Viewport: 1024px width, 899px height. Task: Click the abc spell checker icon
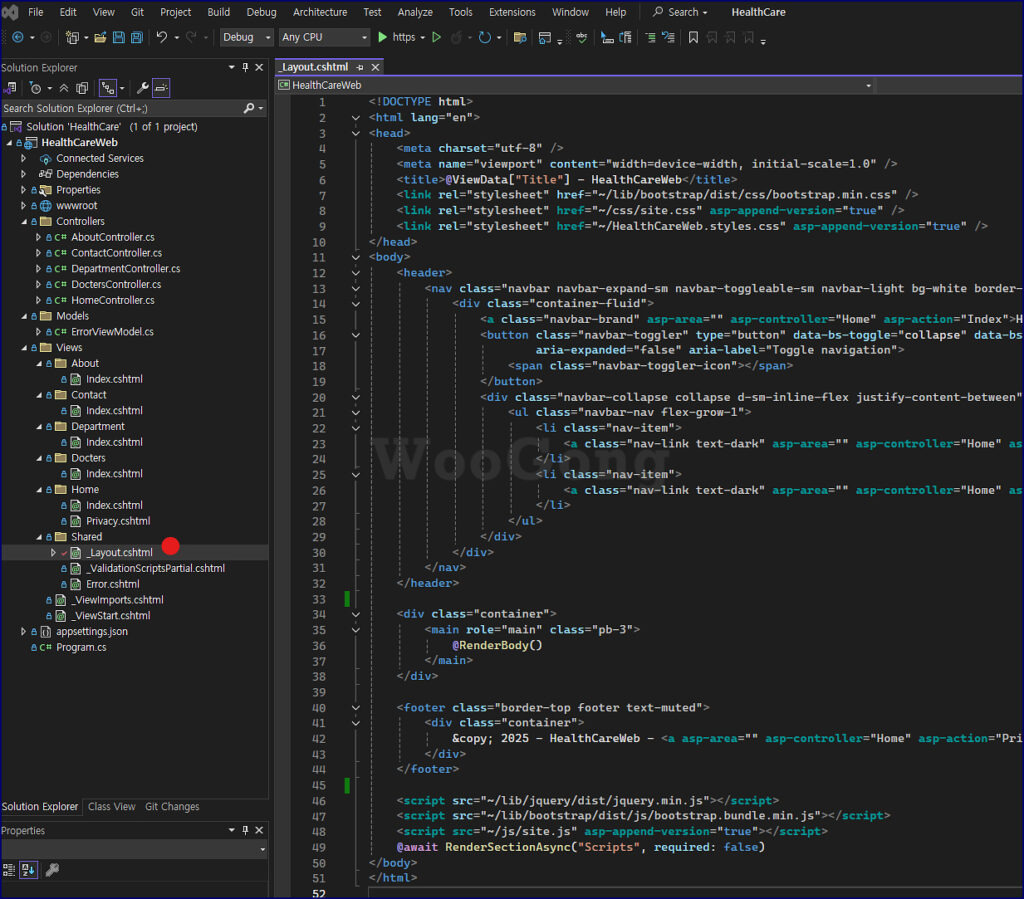pos(581,37)
